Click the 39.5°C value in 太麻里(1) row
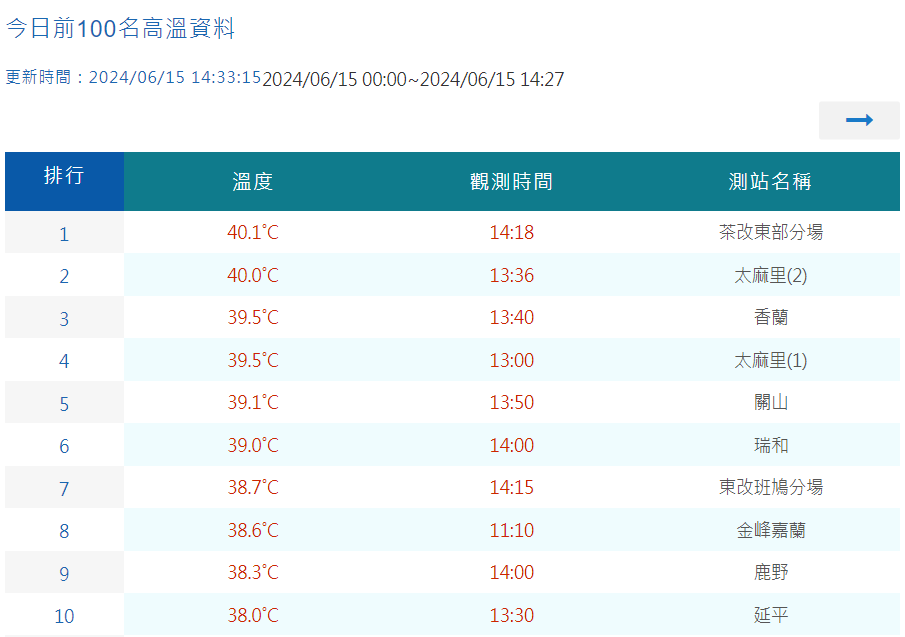This screenshot has height=637, width=905. [x=253, y=360]
